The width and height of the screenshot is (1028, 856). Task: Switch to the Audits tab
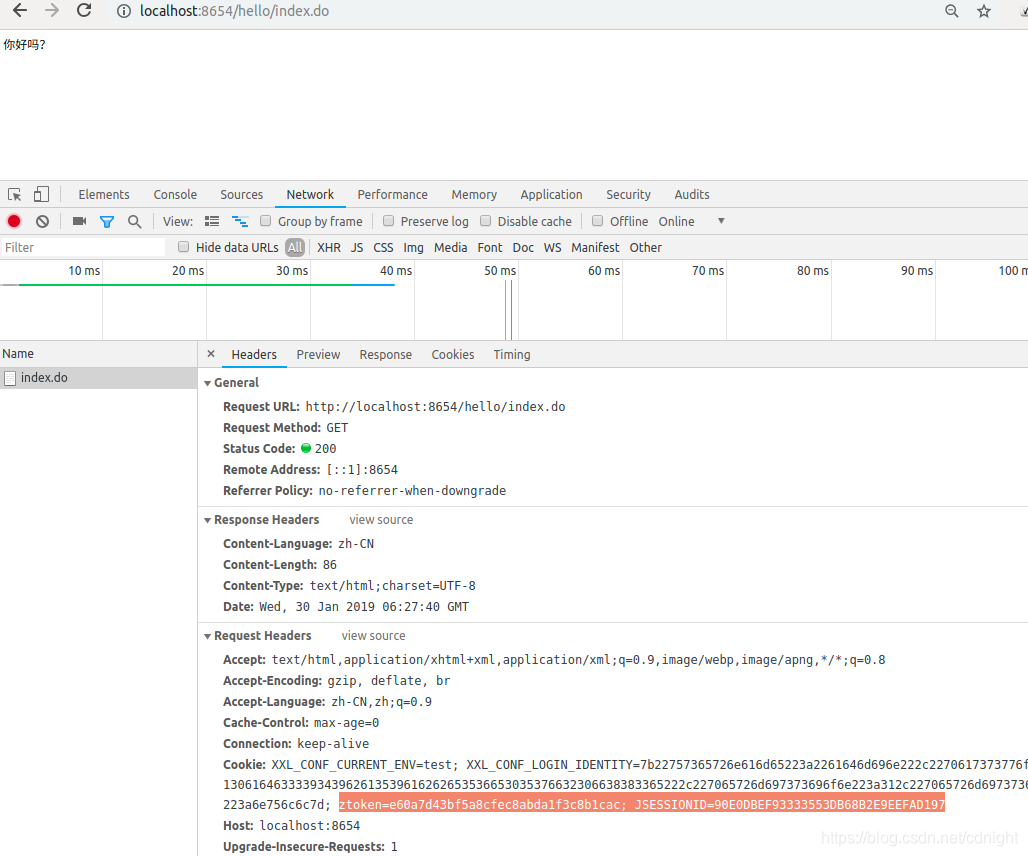[692, 195]
